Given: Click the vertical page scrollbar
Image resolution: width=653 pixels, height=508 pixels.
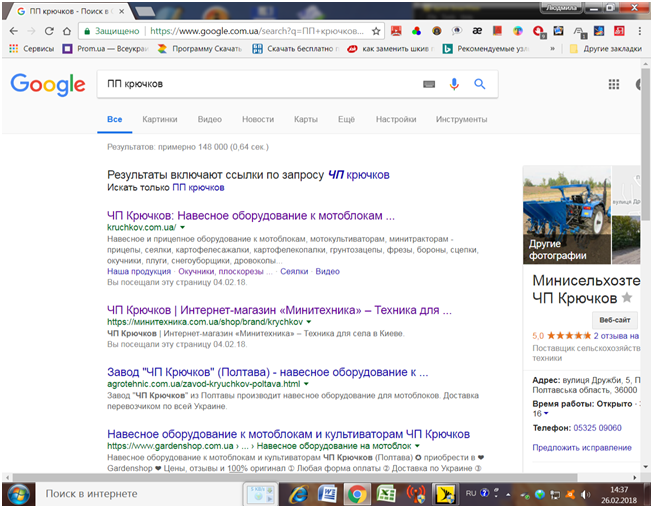Looking at the screenshot, I should pyautogui.click(x=646, y=144).
